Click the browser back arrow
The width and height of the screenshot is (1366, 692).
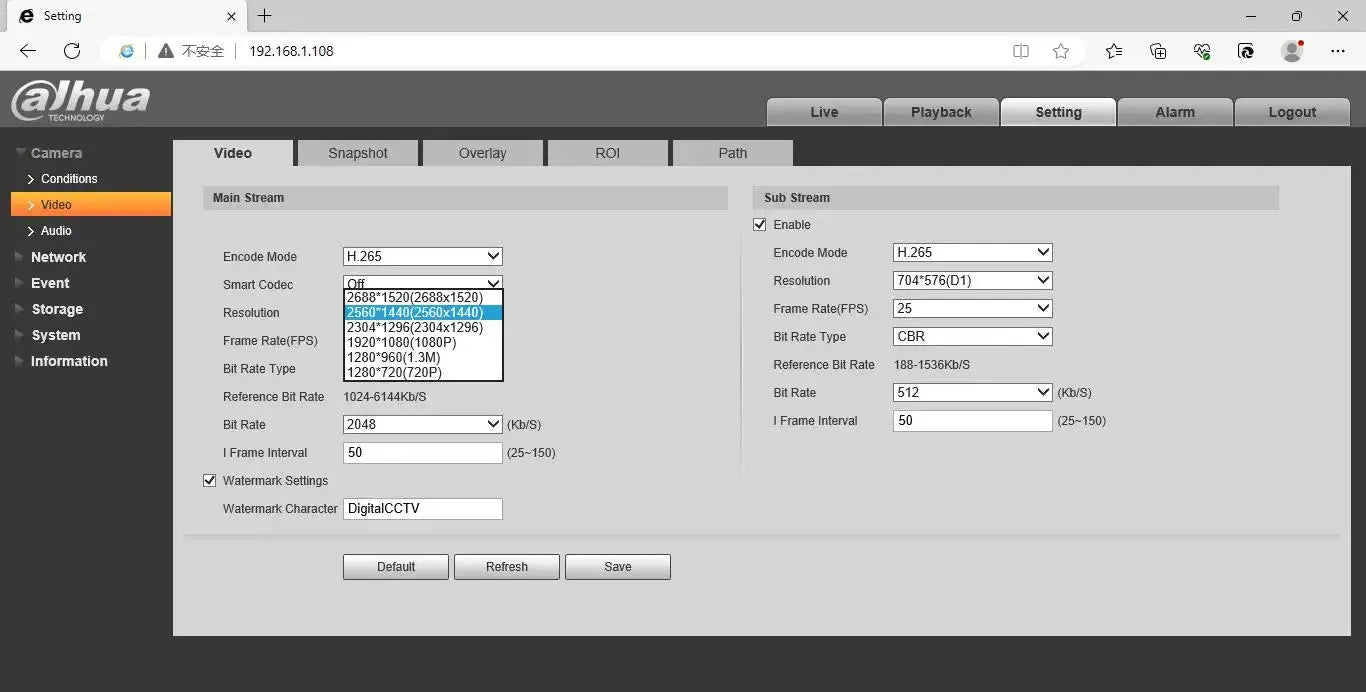[28, 51]
